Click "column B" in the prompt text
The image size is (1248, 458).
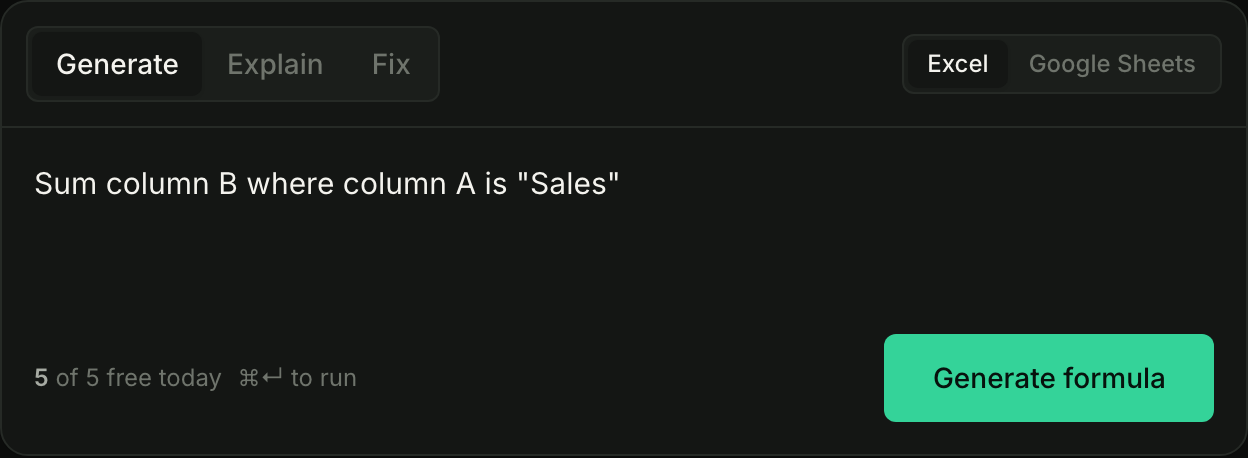(x=167, y=184)
